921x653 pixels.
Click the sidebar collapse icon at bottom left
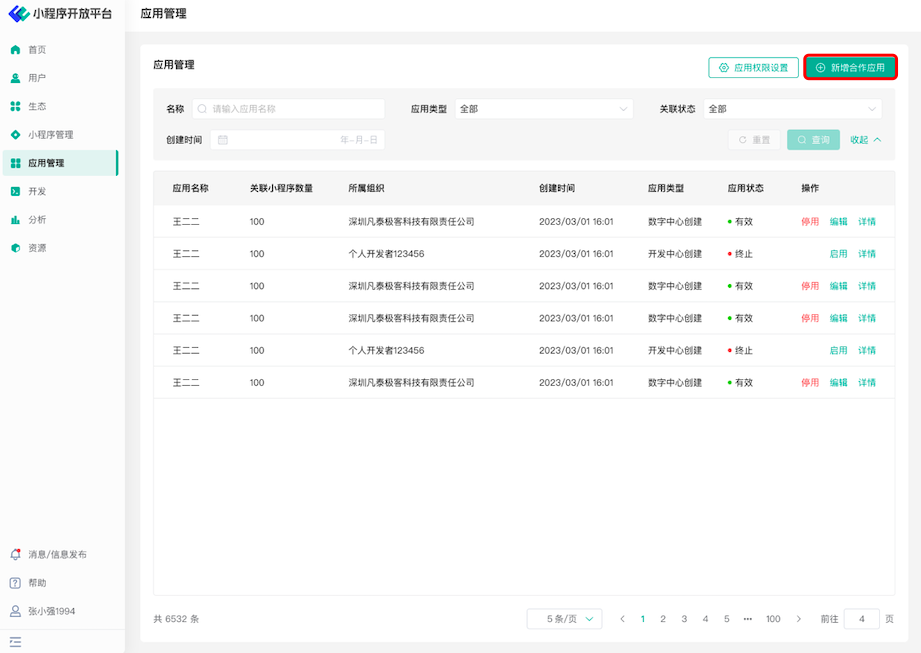click(15, 642)
